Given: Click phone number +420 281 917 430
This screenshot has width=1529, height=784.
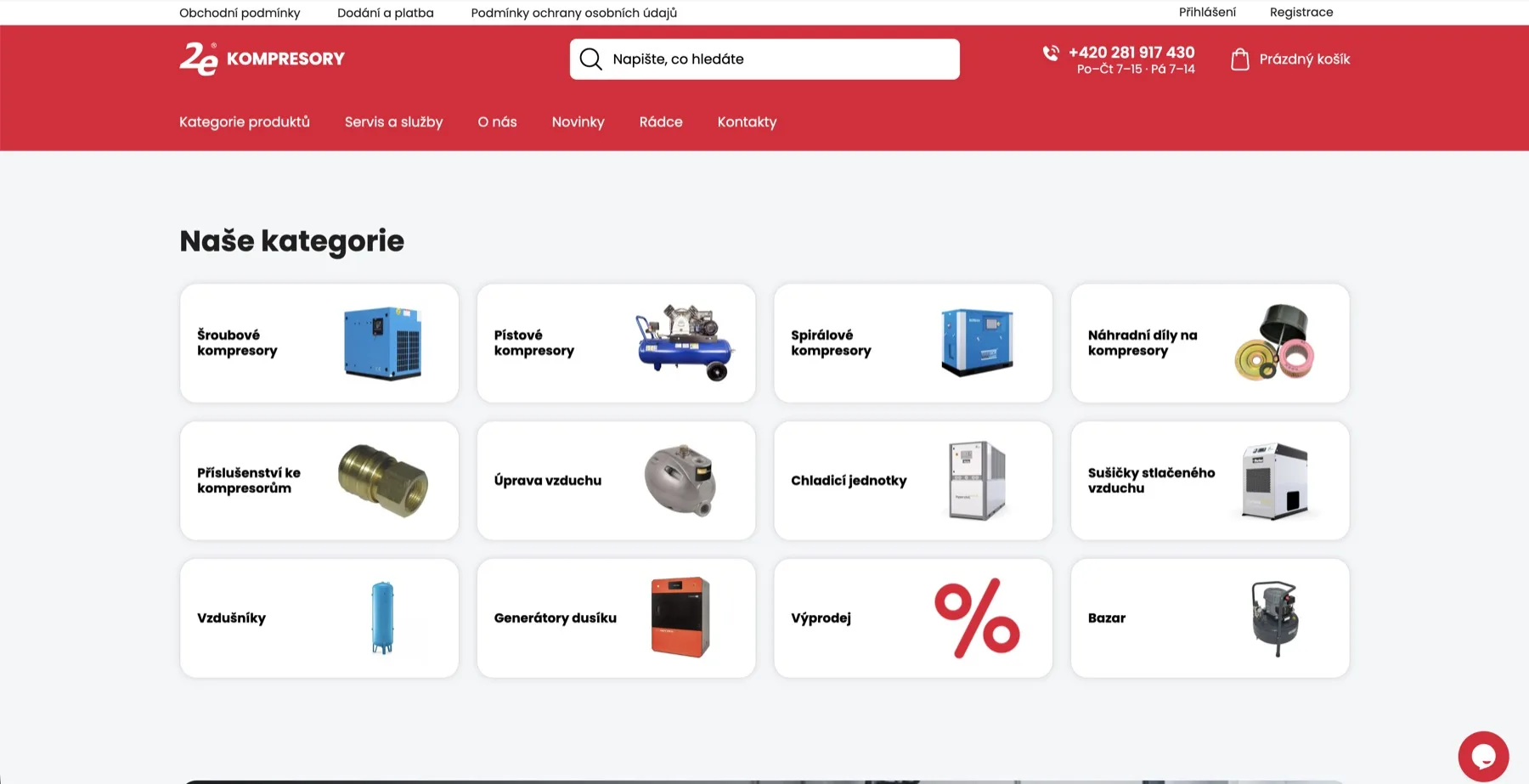Looking at the screenshot, I should pyautogui.click(x=1131, y=52).
